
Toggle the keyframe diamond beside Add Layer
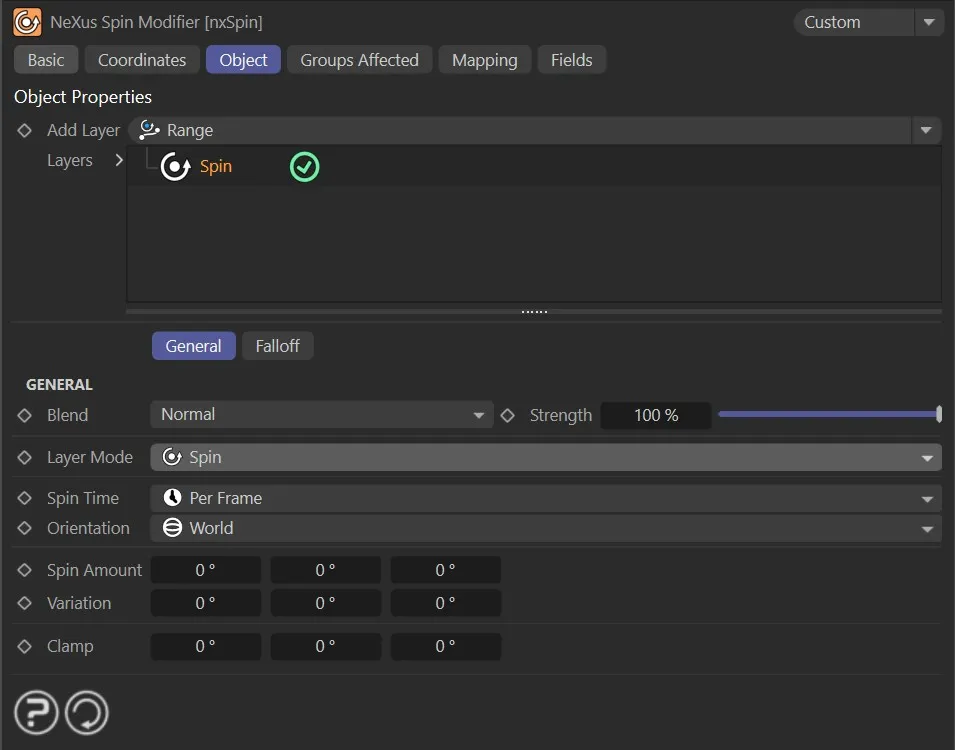(x=25, y=130)
